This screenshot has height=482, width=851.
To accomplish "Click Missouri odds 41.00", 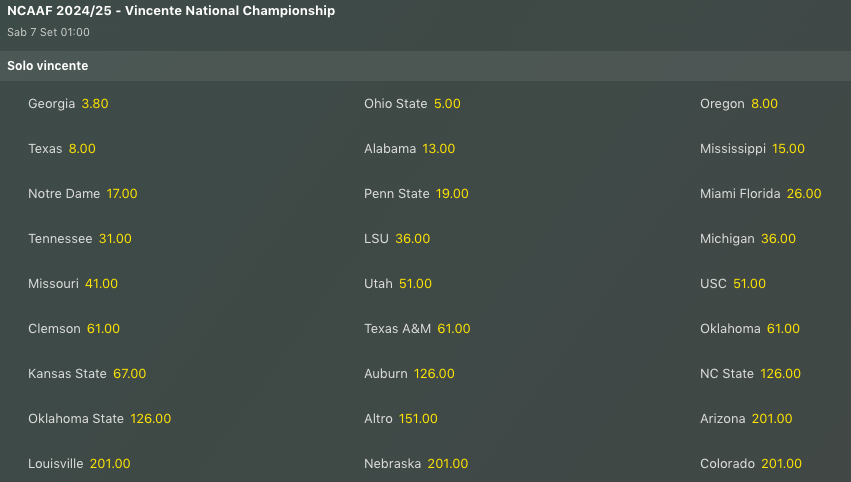I will click(x=101, y=284).
